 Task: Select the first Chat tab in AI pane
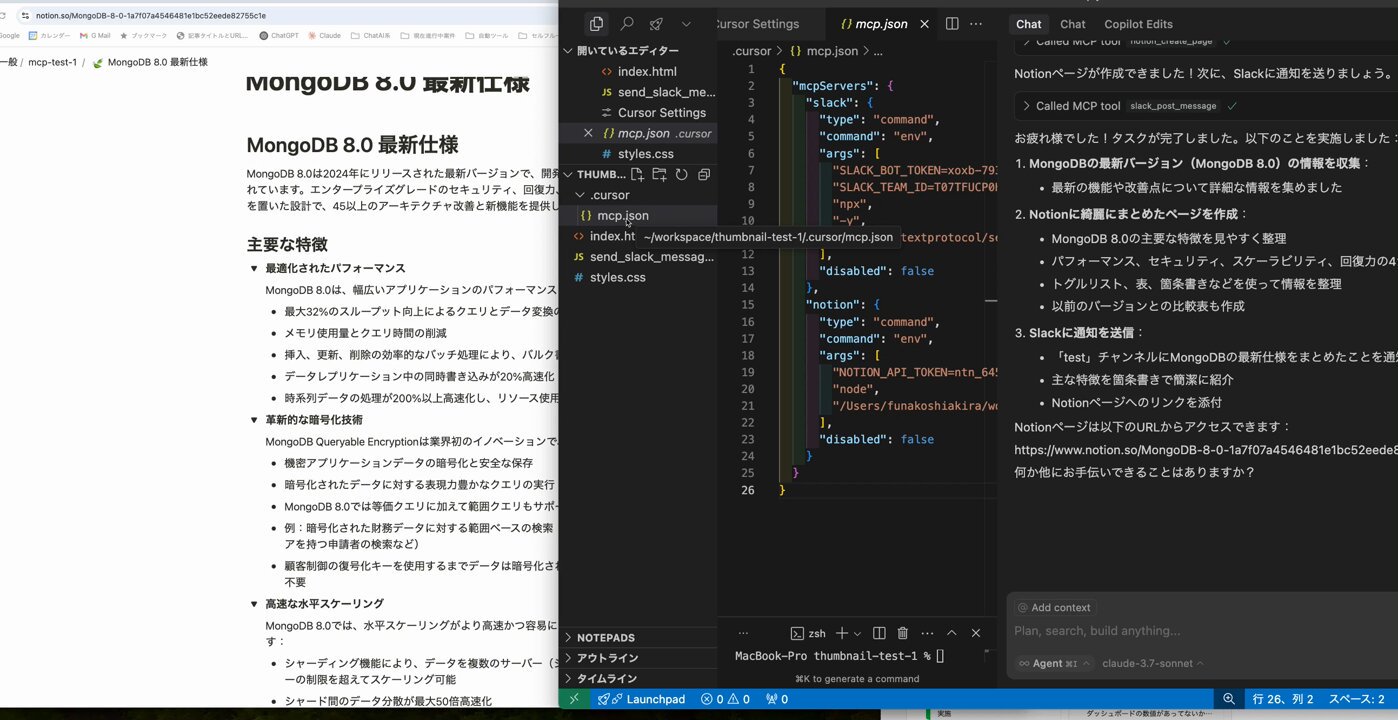tap(1028, 24)
